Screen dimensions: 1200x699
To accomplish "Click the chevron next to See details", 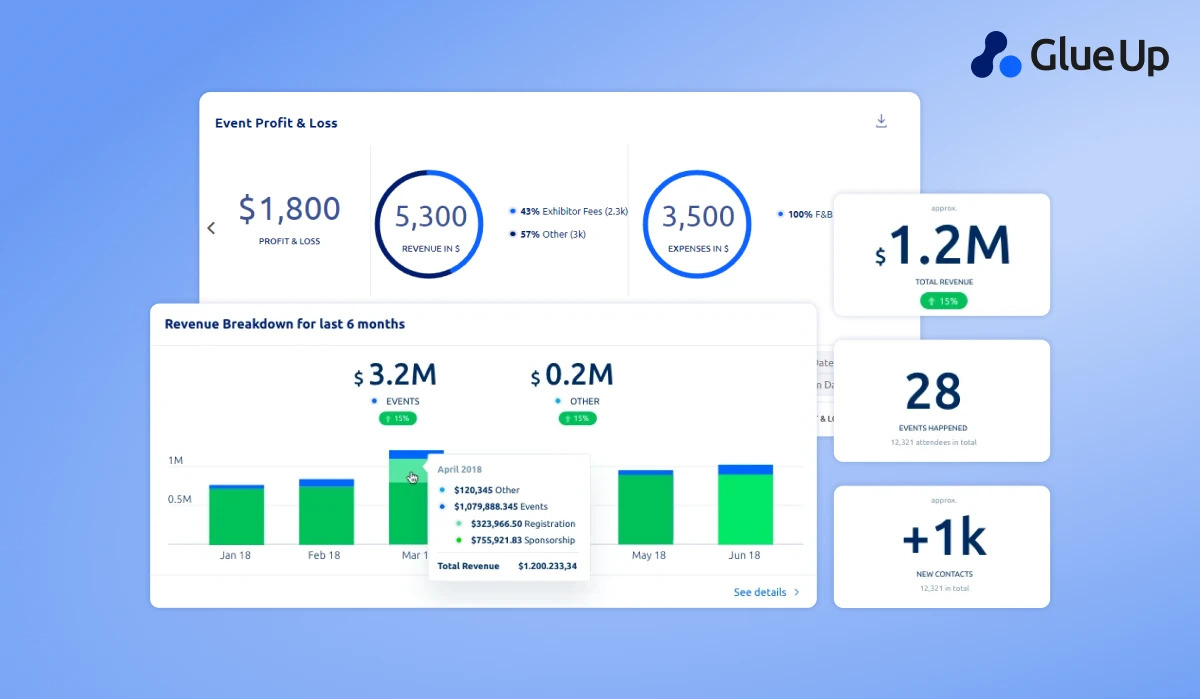I will (x=797, y=592).
